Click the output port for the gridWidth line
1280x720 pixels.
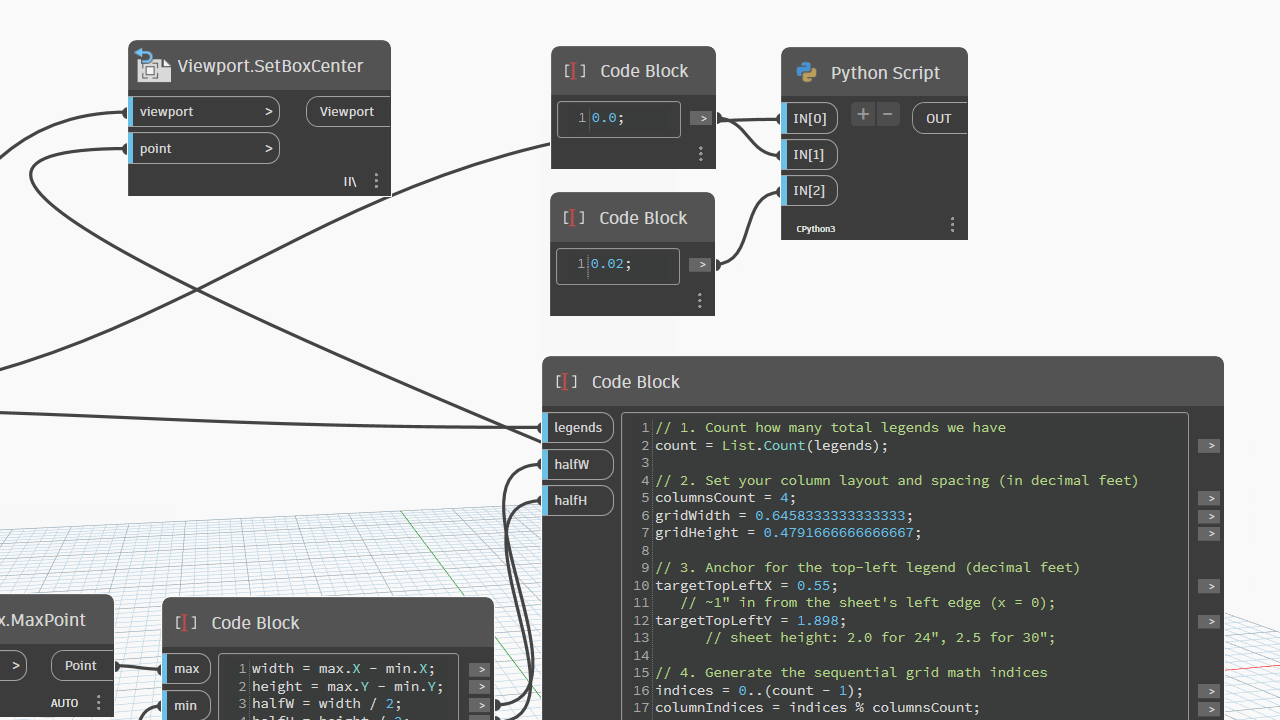point(1209,516)
